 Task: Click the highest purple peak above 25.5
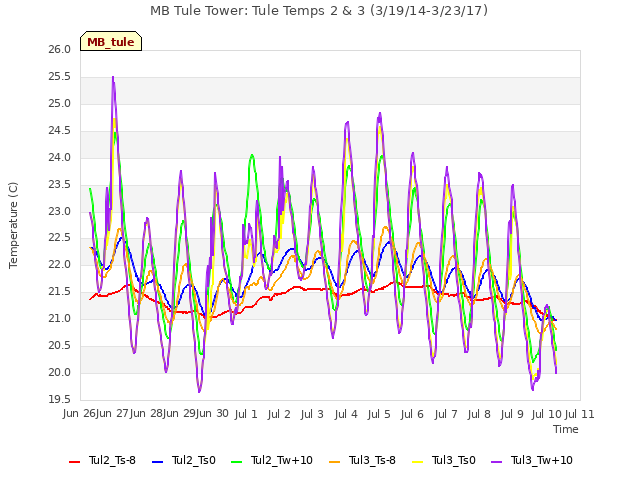tap(113, 77)
